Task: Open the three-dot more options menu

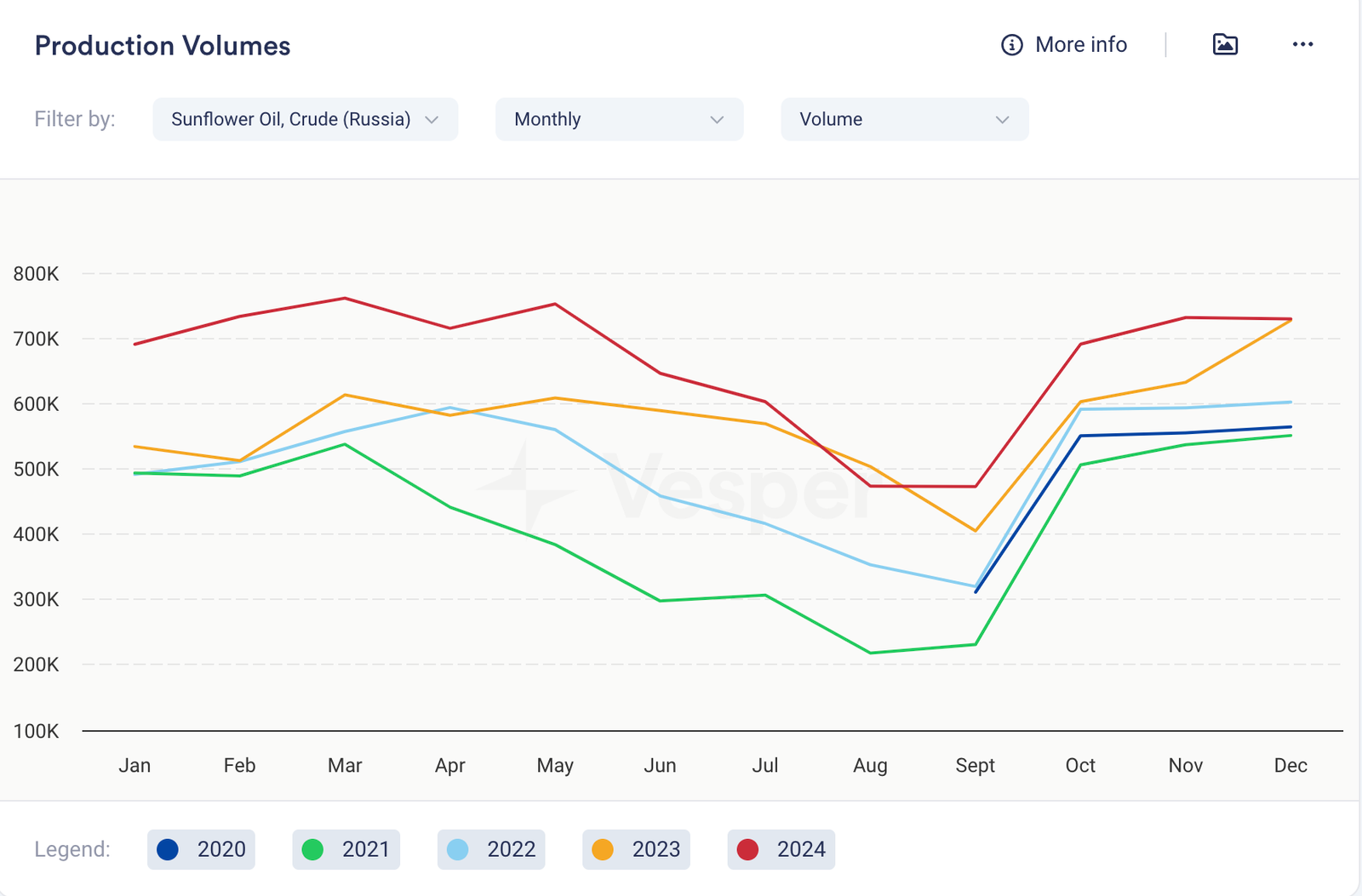Action: (x=1302, y=44)
